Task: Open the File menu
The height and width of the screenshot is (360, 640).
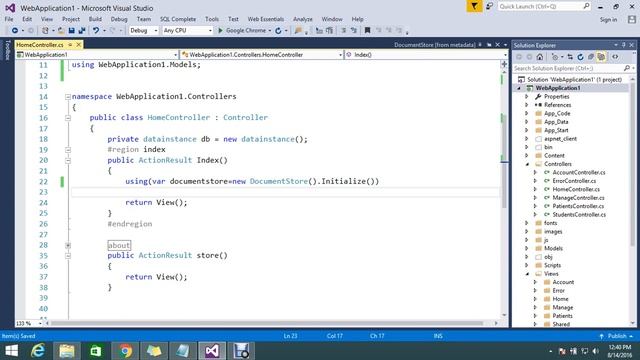Action: click(9, 19)
